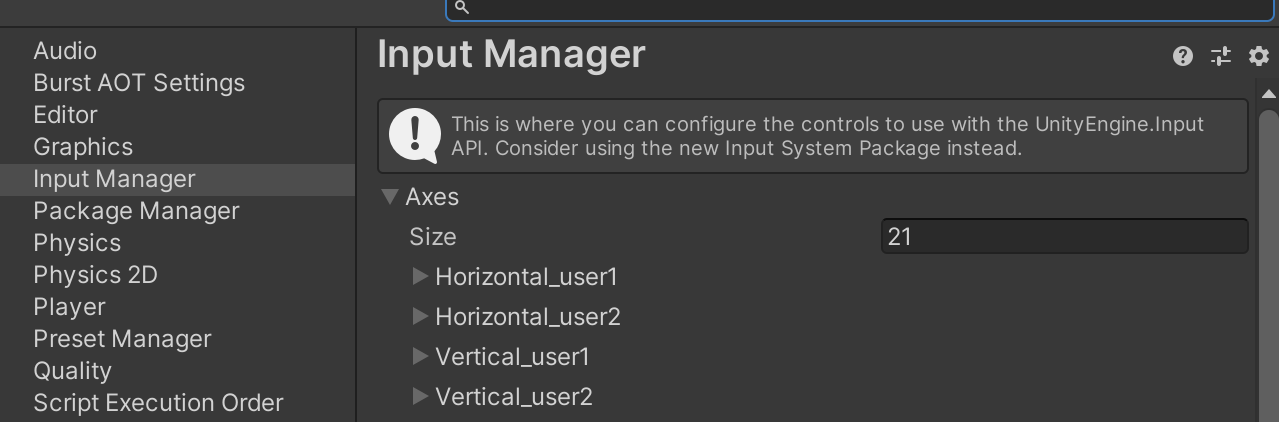
Task: Click the settings search field
Action: [x=860, y=8]
